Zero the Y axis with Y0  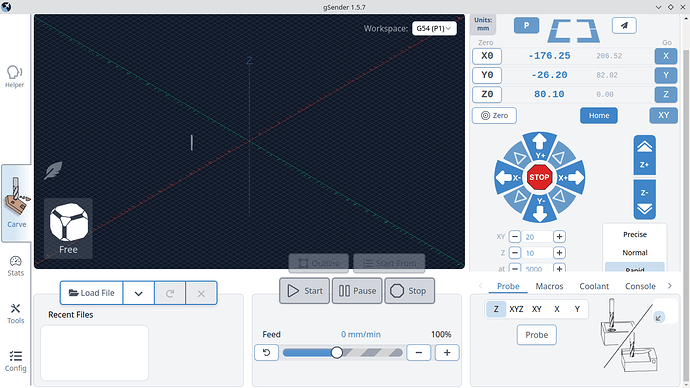coord(487,75)
